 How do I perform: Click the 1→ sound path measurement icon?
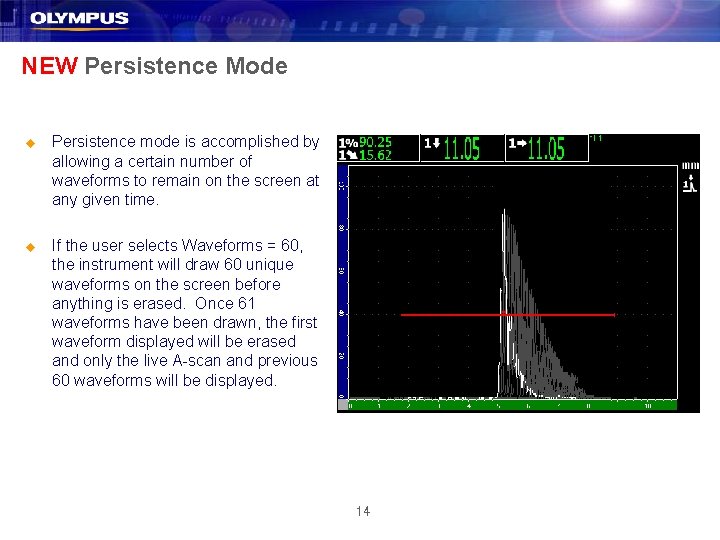click(518, 144)
